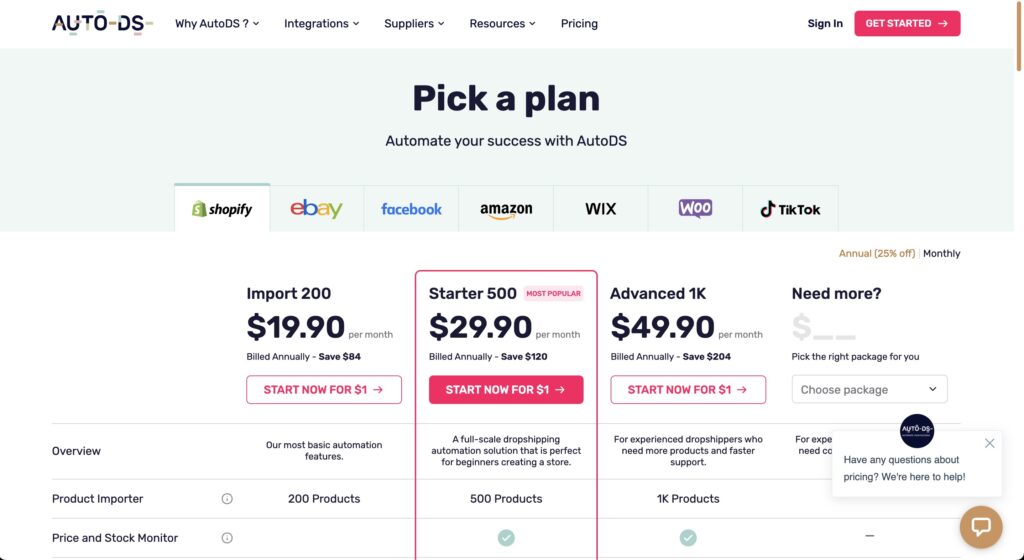This screenshot has height=560, width=1024.
Task: Expand the Why AutoDS menu
Action: tap(217, 24)
